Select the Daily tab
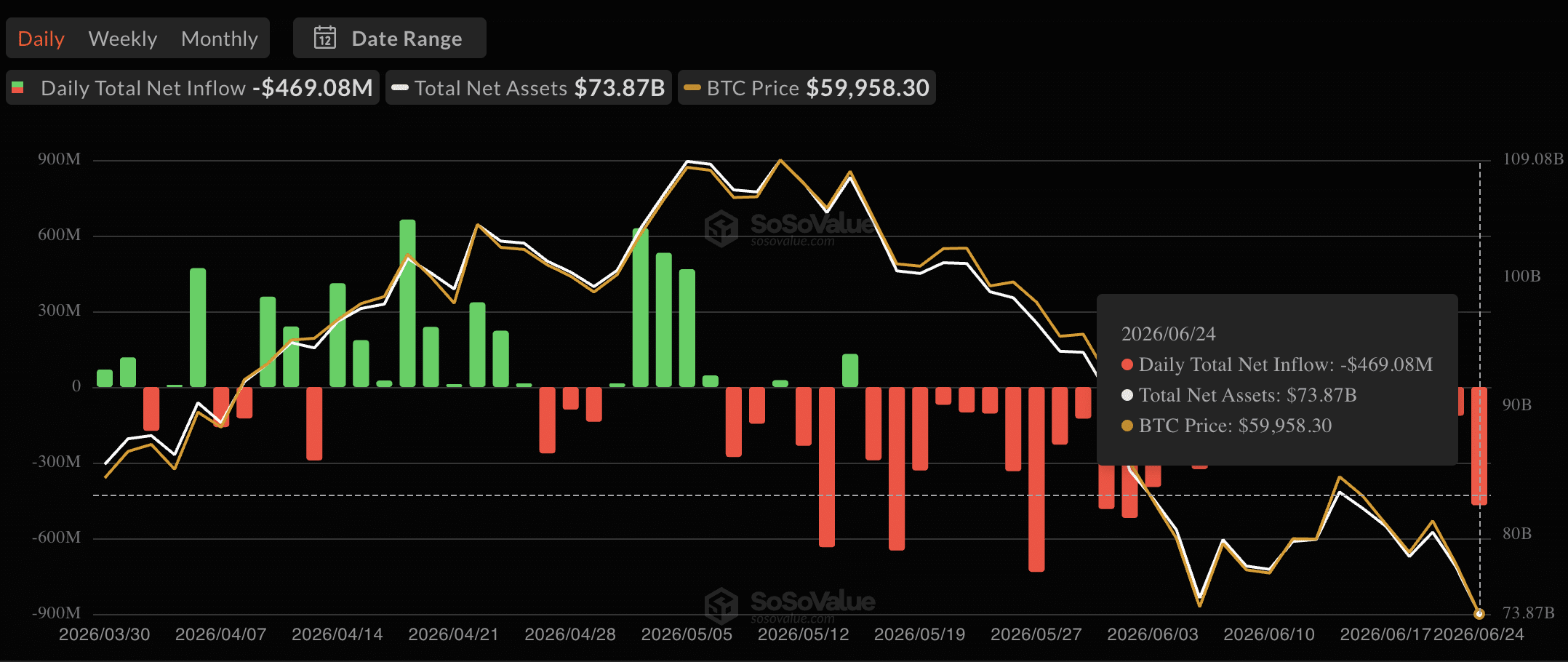This screenshot has height=662, width=1568. pyautogui.click(x=41, y=39)
